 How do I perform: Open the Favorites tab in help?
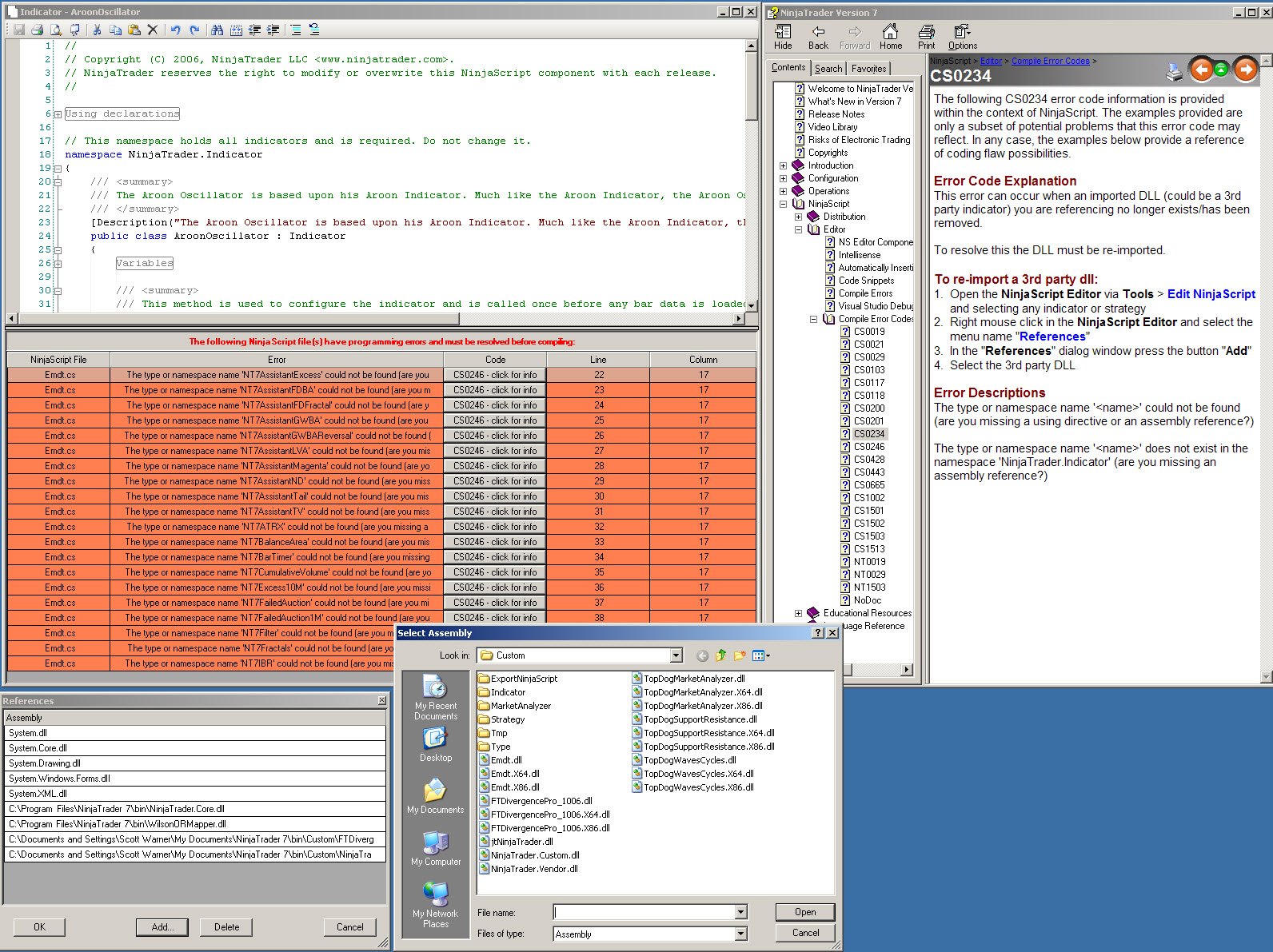click(x=868, y=69)
